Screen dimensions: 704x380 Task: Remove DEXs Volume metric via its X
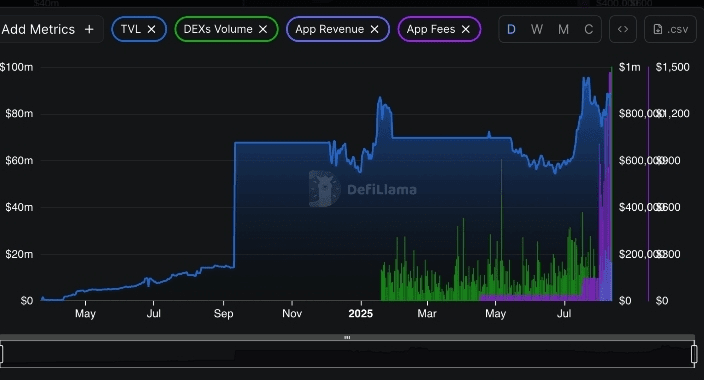coord(263,29)
